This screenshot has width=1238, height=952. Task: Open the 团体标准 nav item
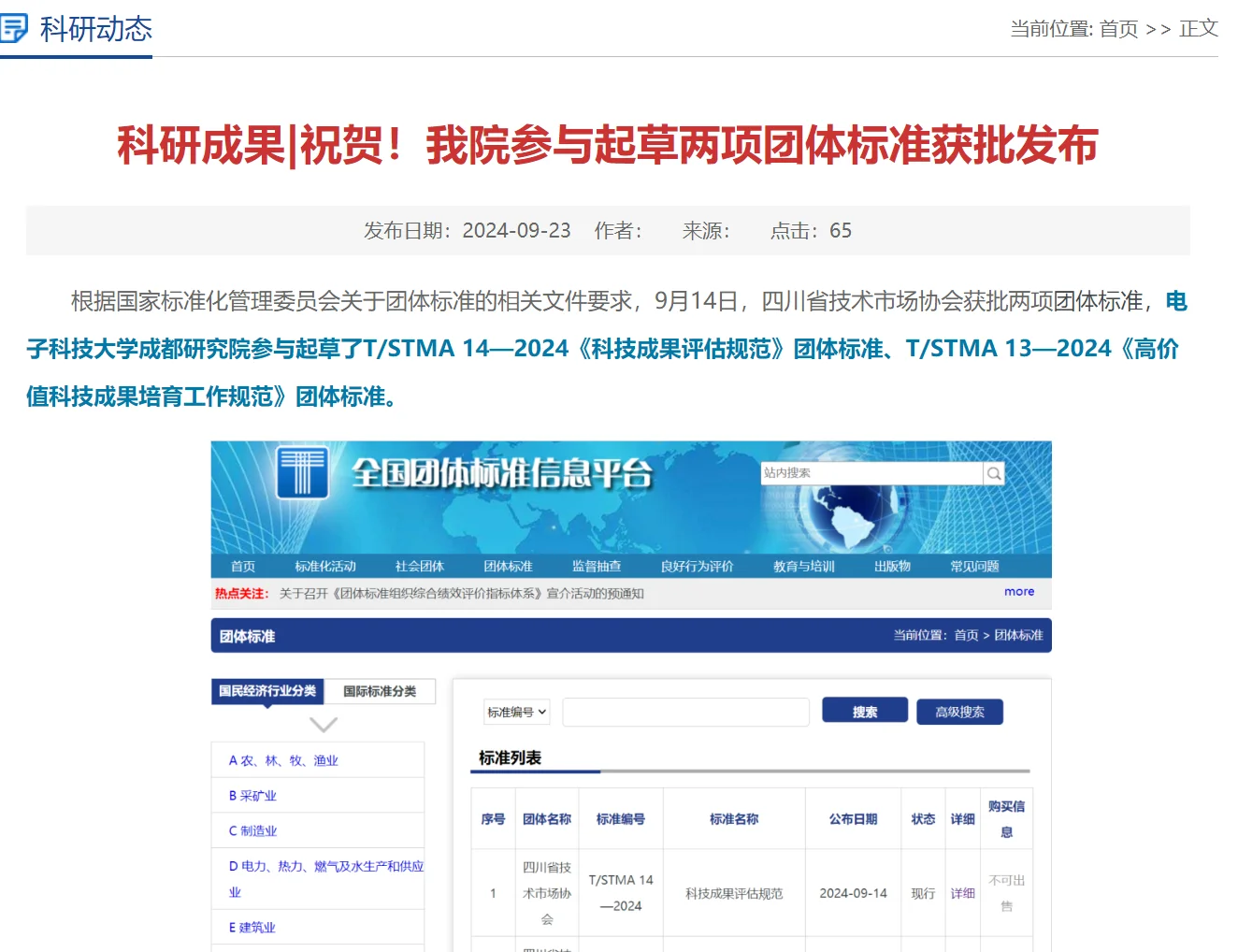pyautogui.click(x=508, y=567)
